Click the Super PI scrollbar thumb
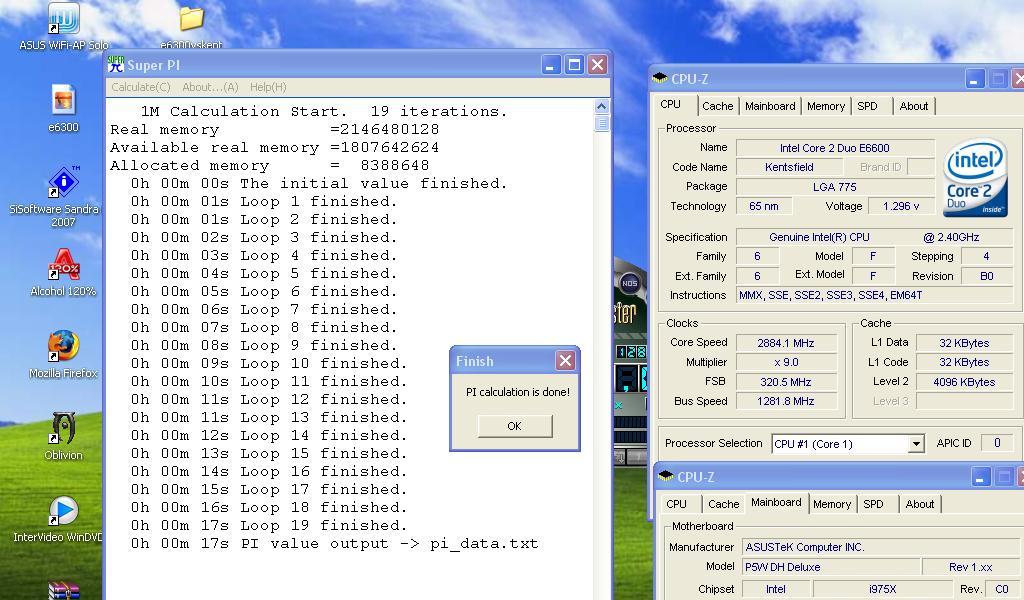Viewport: 1024px width, 600px height. coord(601,123)
